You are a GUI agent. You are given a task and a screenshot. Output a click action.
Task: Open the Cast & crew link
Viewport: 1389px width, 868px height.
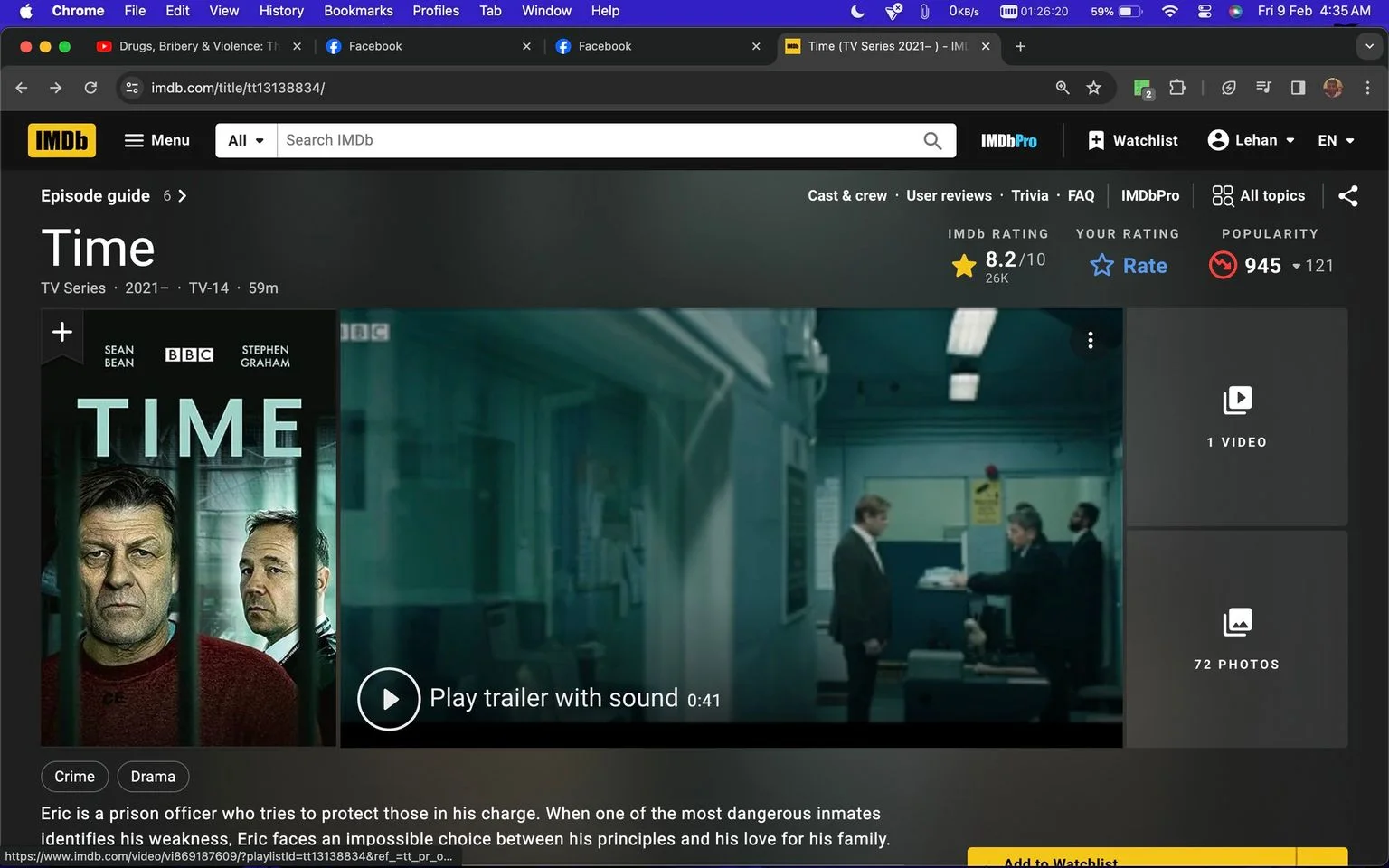tap(847, 195)
